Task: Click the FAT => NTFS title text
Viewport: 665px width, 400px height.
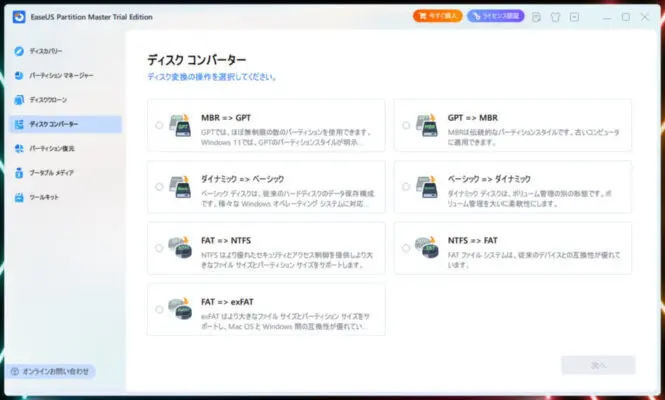Action: pos(226,241)
